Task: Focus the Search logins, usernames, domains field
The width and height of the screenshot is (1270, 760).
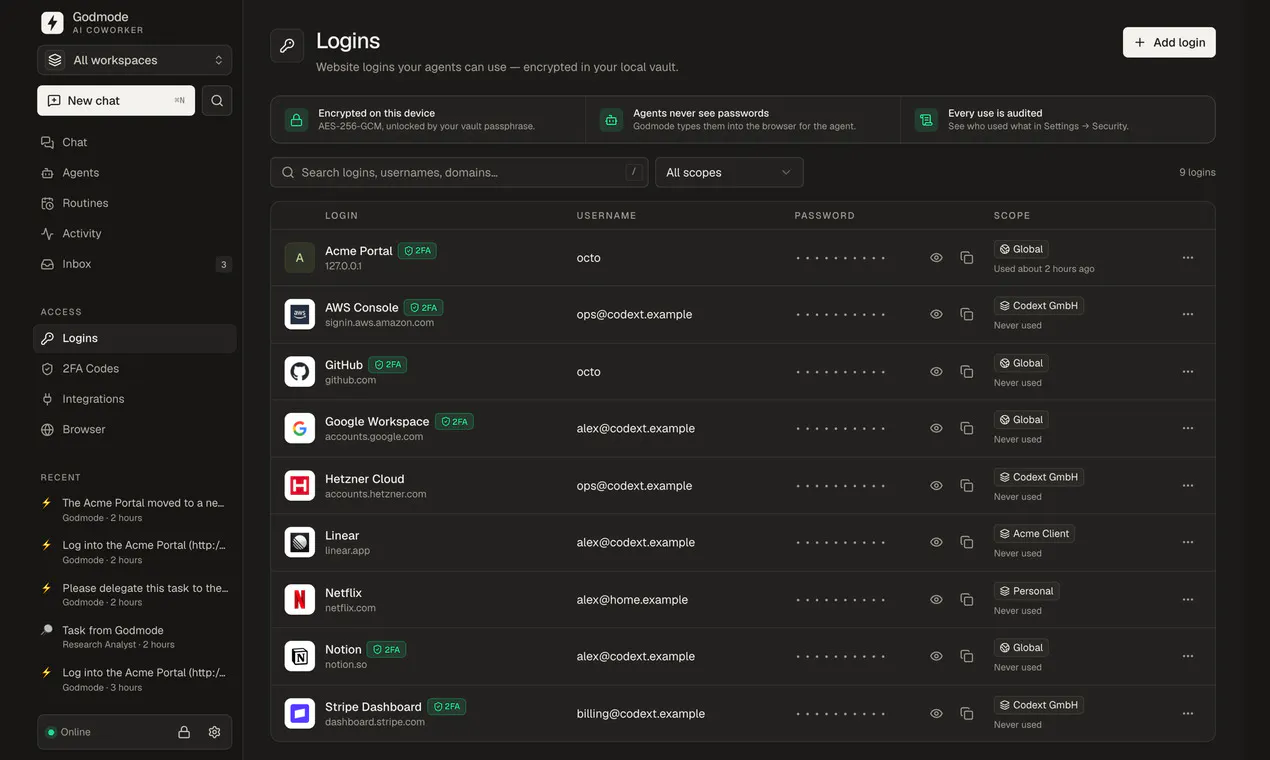Action: click(459, 172)
